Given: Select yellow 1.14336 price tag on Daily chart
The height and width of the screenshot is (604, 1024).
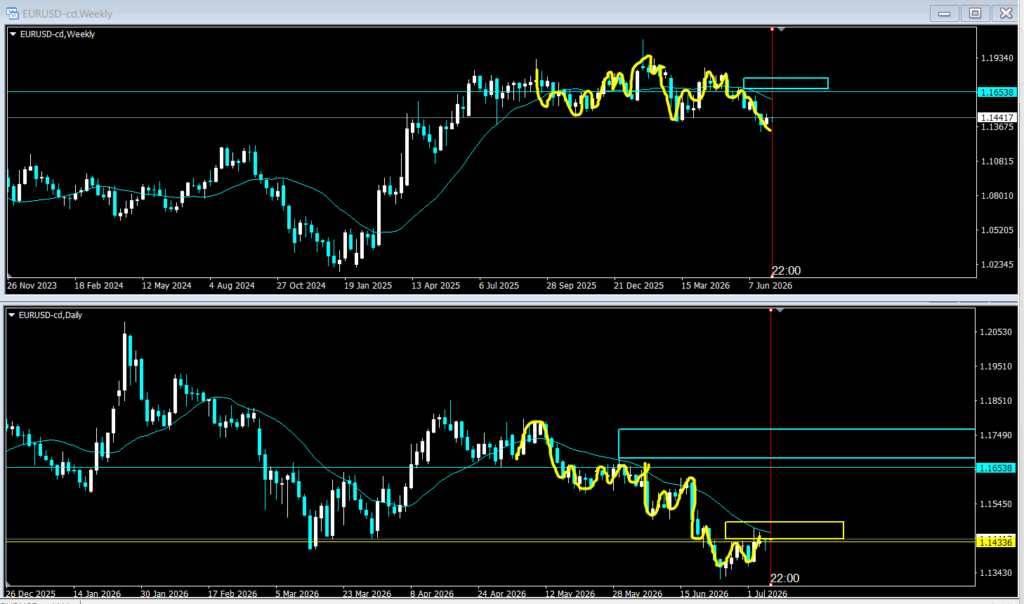Looking at the screenshot, I should click(x=996, y=542).
